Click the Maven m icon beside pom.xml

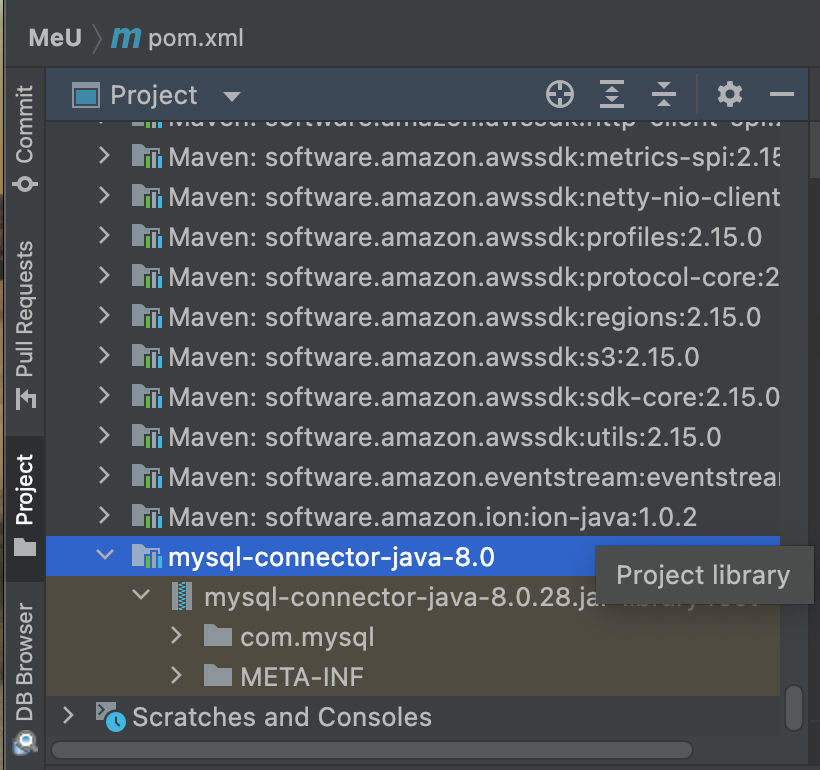coord(126,38)
